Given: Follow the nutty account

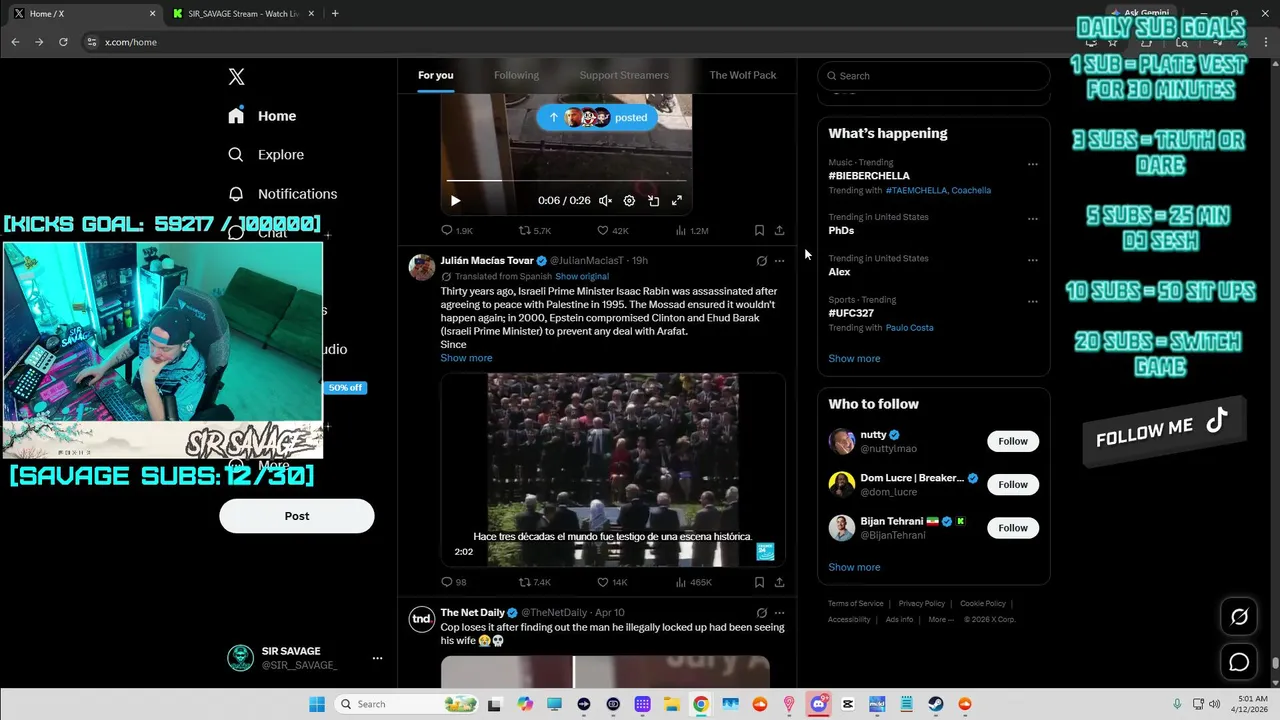Looking at the screenshot, I should [1013, 441].
